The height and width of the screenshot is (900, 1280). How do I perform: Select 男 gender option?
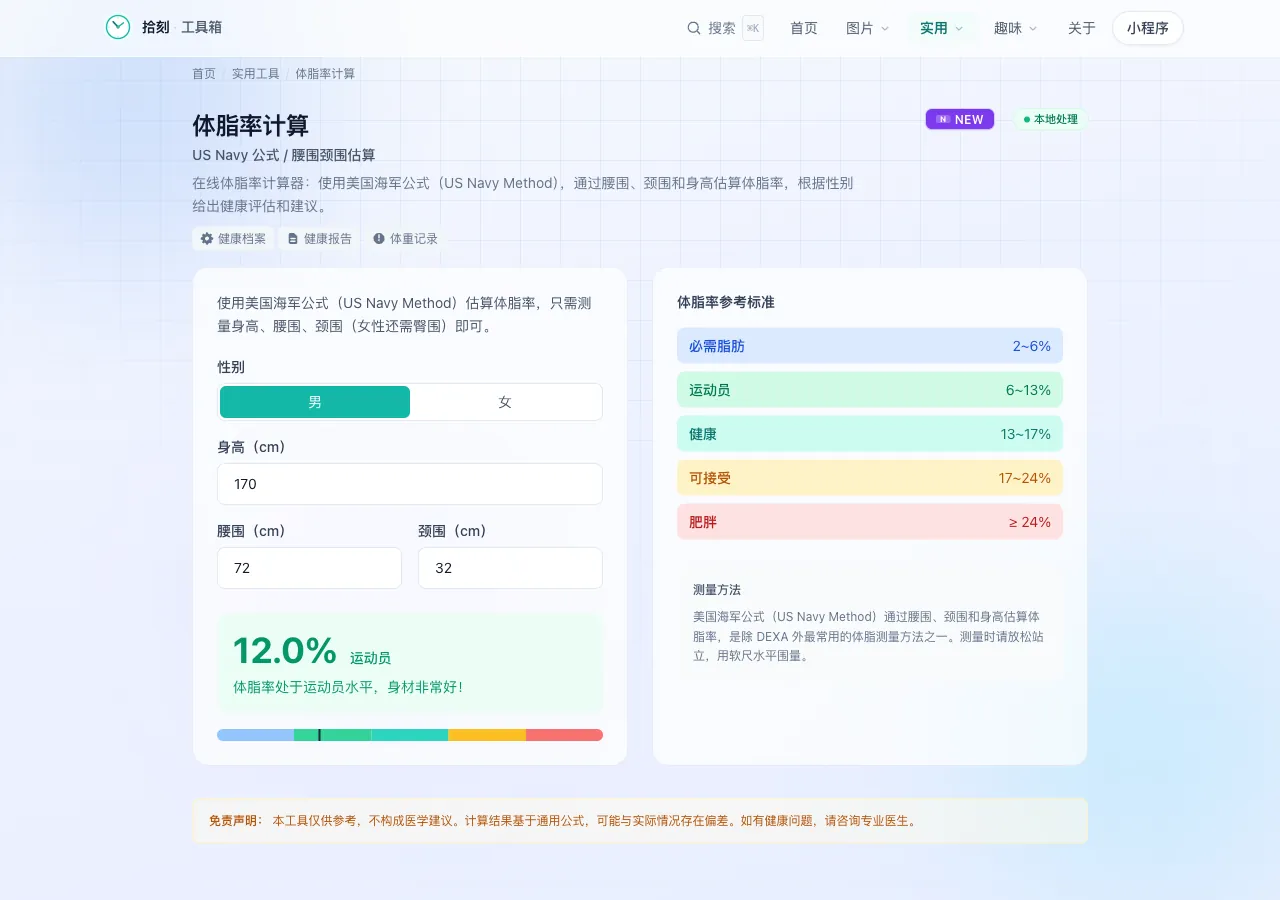pyautogui.click(x=315, y=402)
